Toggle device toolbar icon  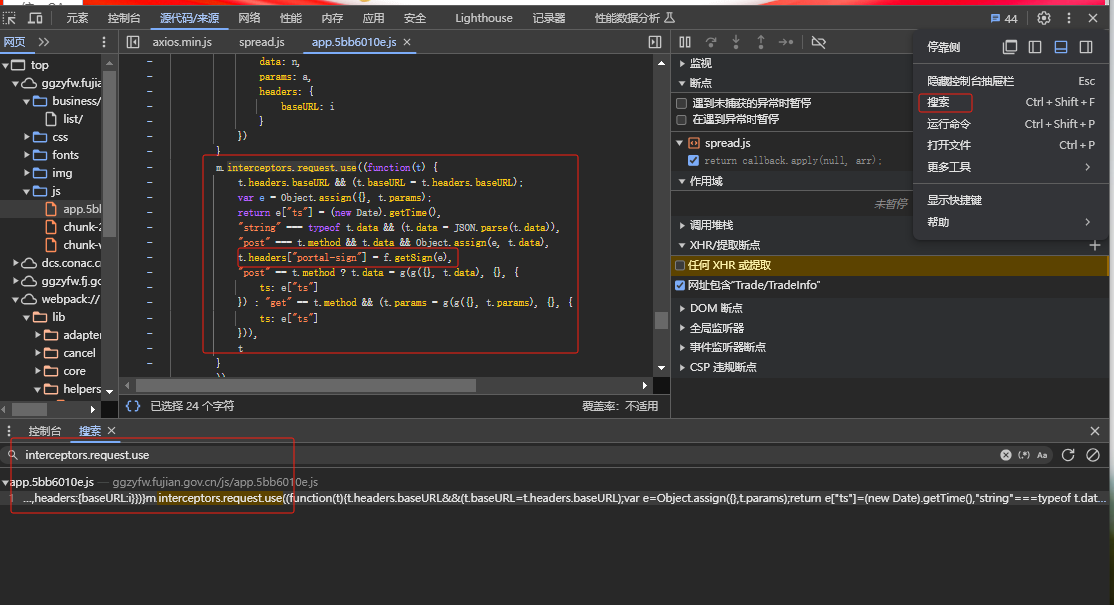coord(35,18)
